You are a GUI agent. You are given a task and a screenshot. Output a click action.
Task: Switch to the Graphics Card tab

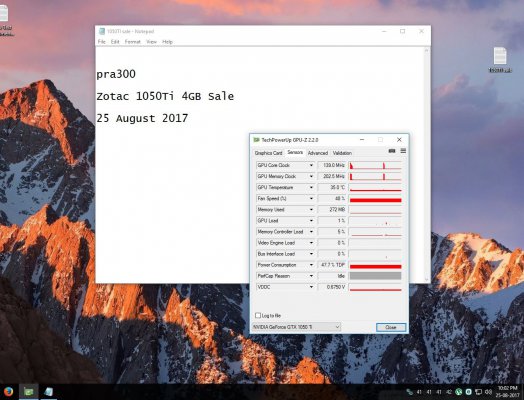tap(268, 153)
